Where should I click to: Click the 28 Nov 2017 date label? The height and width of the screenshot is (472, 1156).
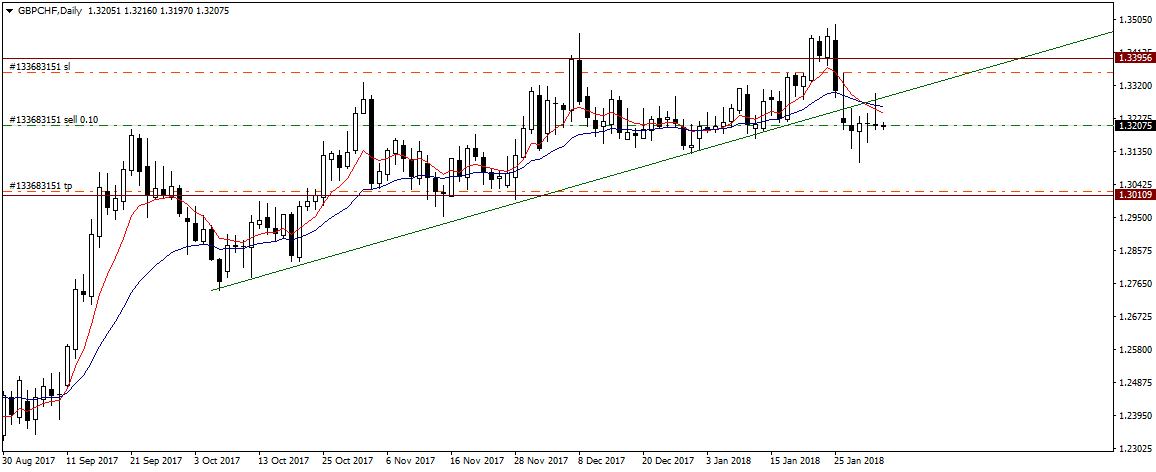540,460
